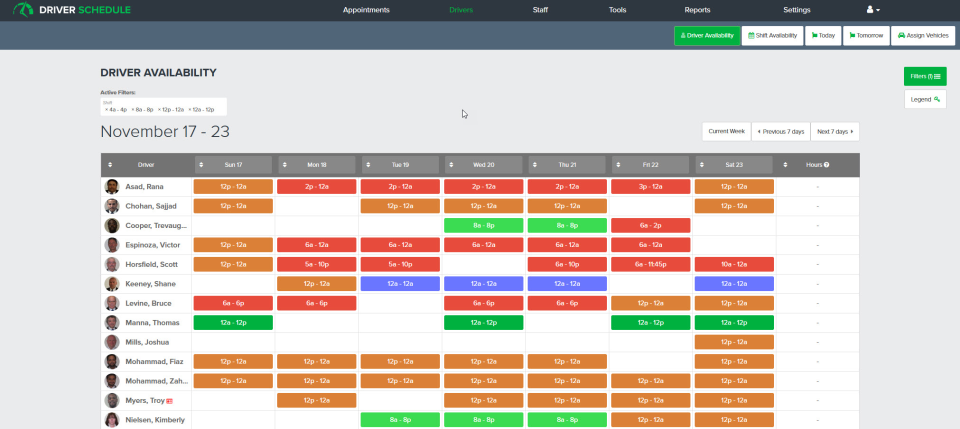
Task: Open the Reports menu
Action: tap(697, 10)
